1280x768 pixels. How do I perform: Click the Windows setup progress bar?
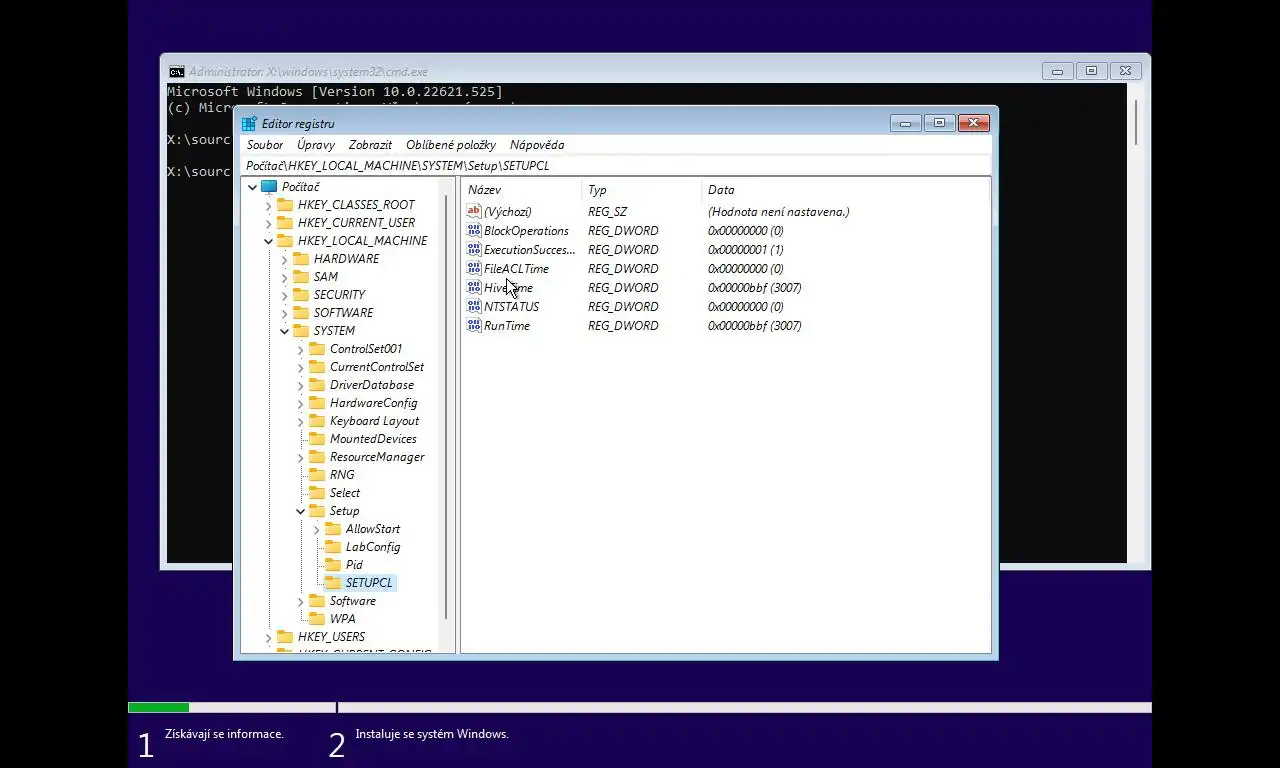[x=640, y=708]
